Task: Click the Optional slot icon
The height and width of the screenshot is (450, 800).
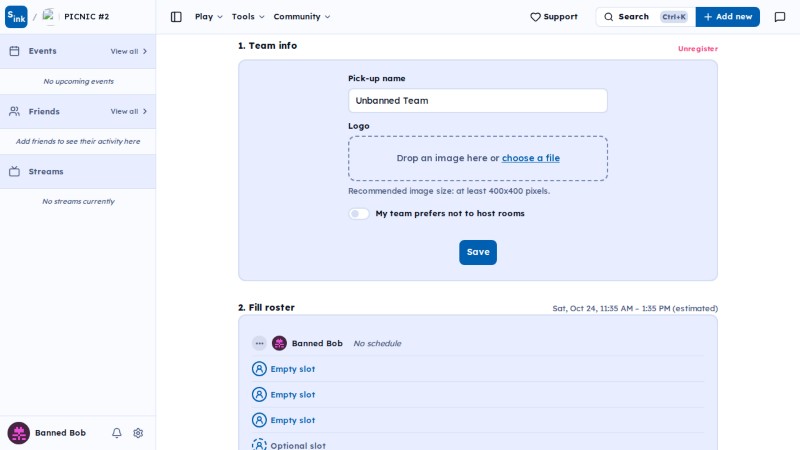Action: click(259, 444)
